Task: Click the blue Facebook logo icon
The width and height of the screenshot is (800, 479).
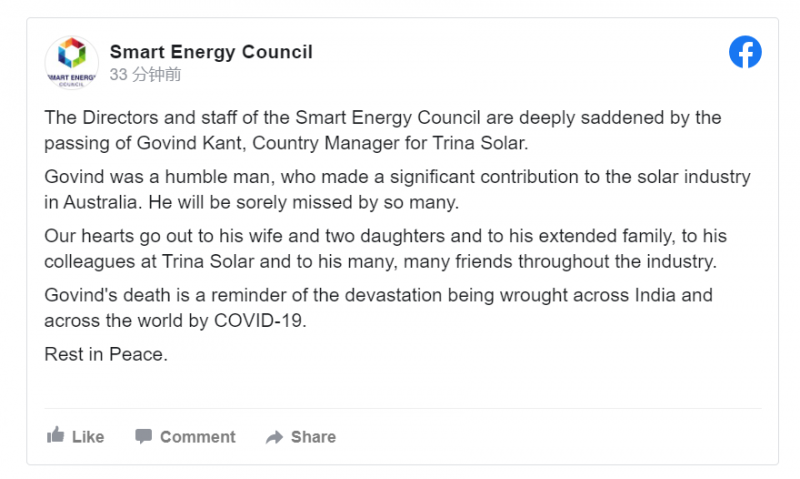Action: coord(745,52)
